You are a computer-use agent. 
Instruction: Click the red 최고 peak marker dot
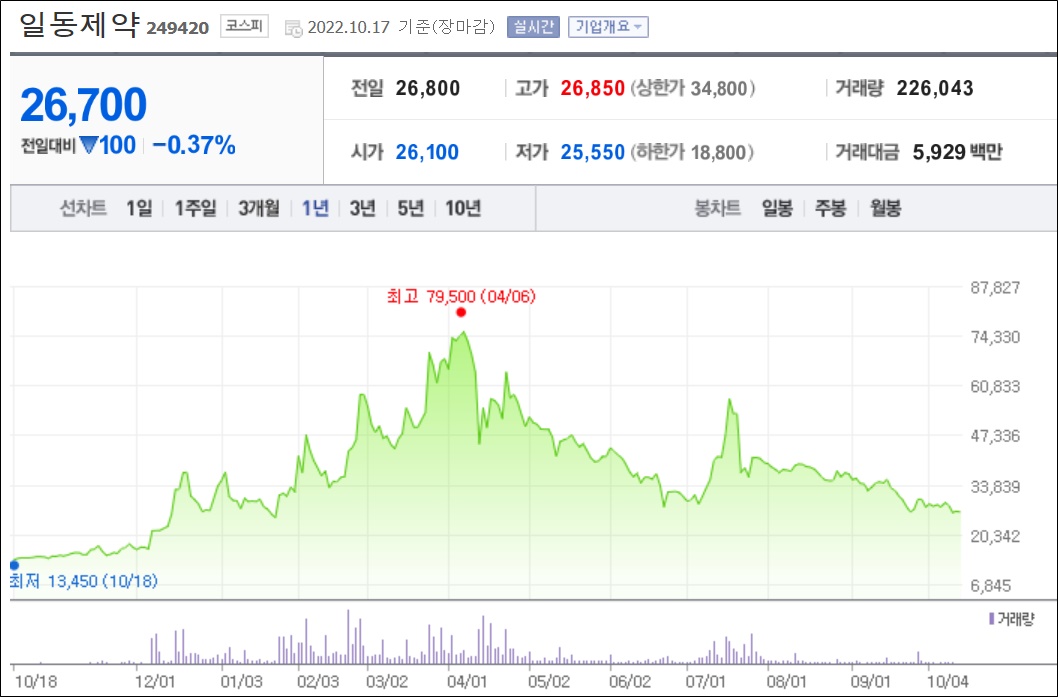pos(461,312)
